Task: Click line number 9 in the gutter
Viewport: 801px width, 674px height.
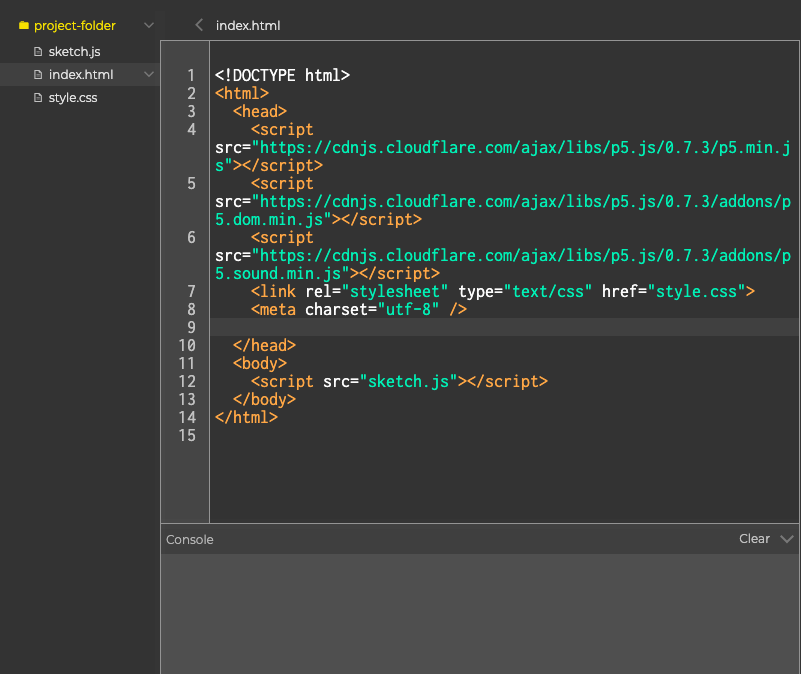Action: [x=190, y=327]
